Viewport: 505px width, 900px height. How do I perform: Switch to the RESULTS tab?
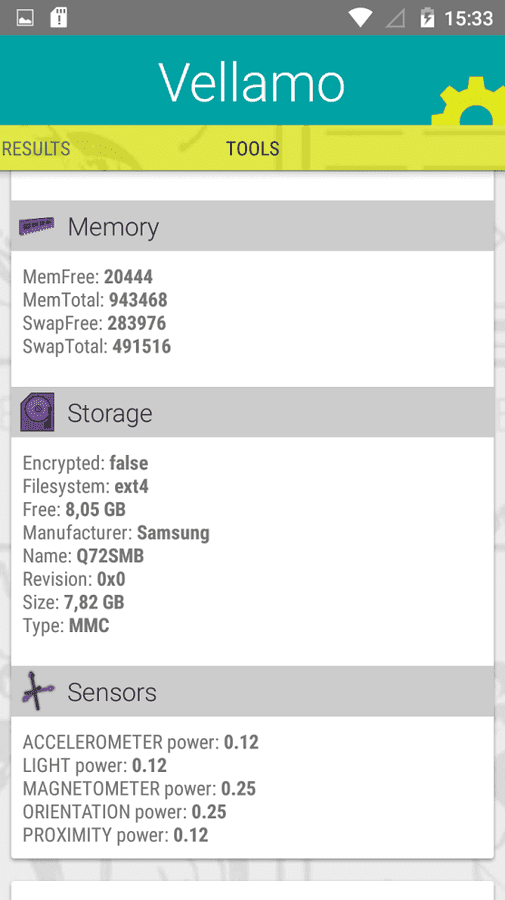click(36, 149)
